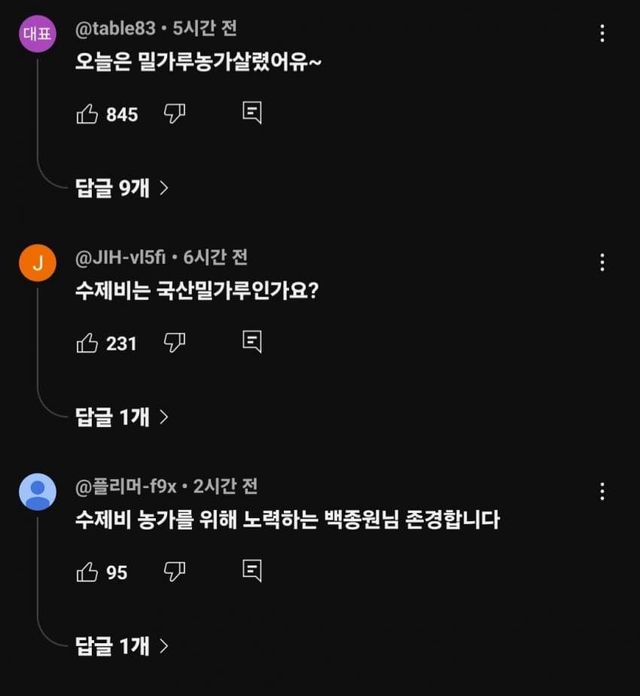Dislike the @플리머-f9x comment
This screenshot has width=640, height=696.
pyautogui.click(x=175, y=572)
